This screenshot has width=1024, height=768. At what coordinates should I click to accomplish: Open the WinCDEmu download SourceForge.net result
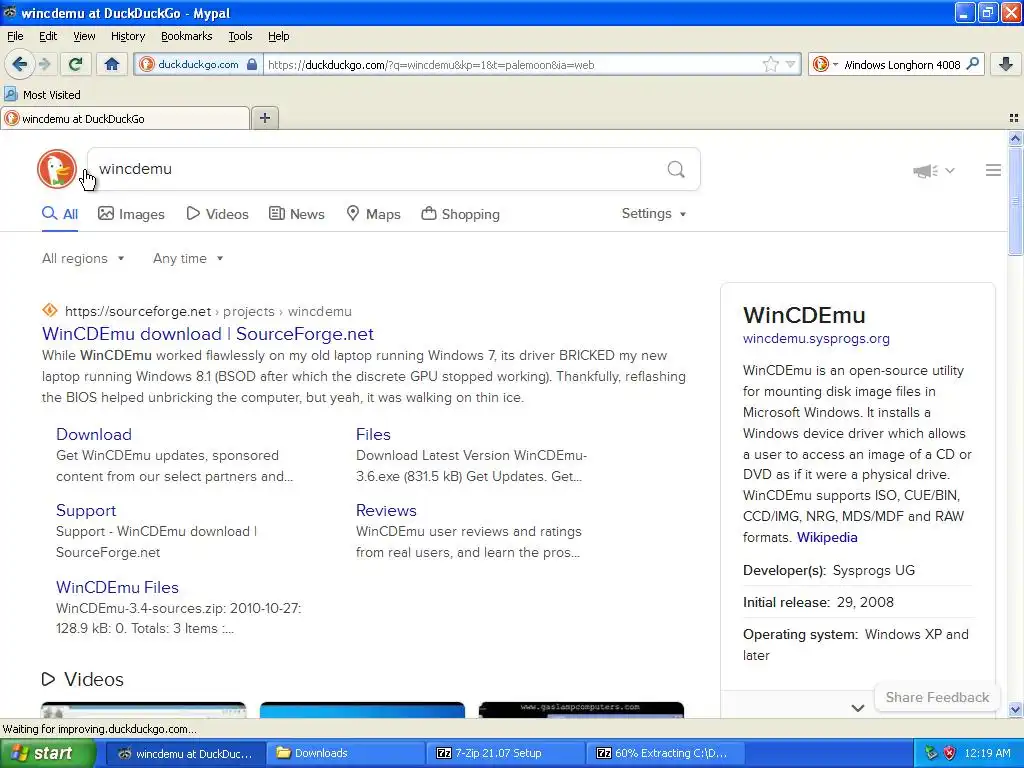click(x=208, y=334)
